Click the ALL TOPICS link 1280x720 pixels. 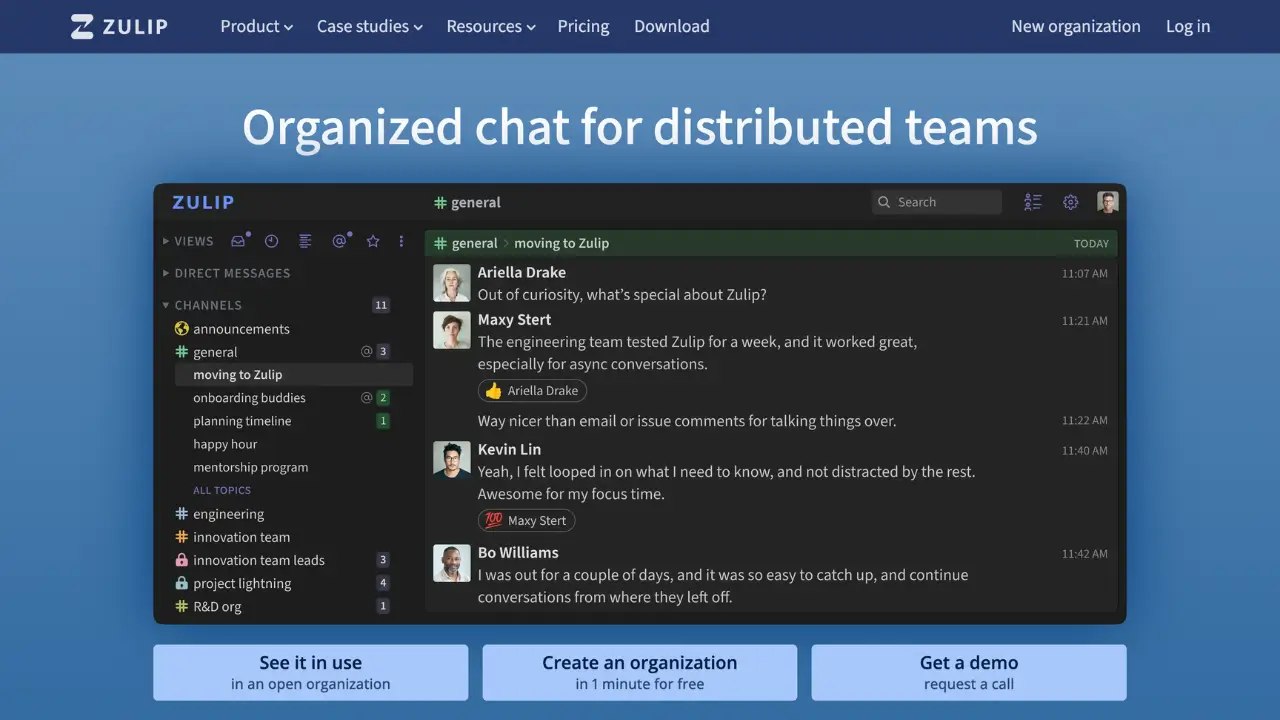pos(222,490)
